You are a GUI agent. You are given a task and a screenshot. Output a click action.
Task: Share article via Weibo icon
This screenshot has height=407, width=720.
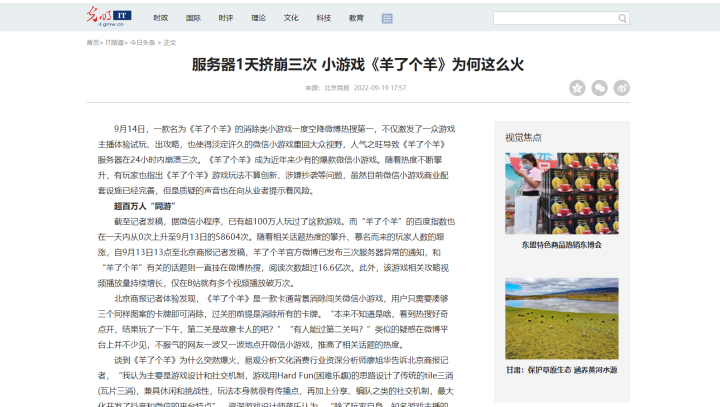coord(622,88)
